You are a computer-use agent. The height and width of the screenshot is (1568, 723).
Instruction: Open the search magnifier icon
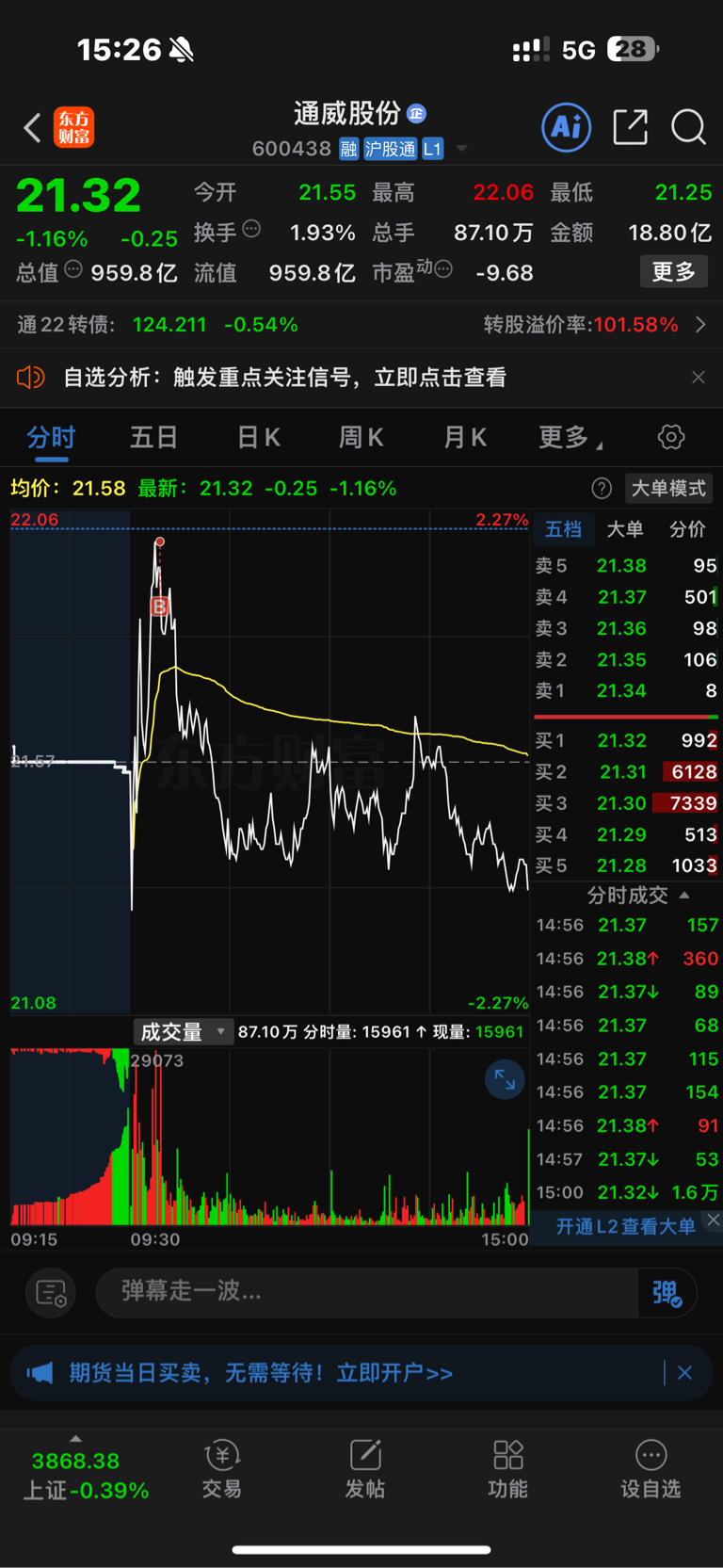pyautogui.click(x=688, y=126)
